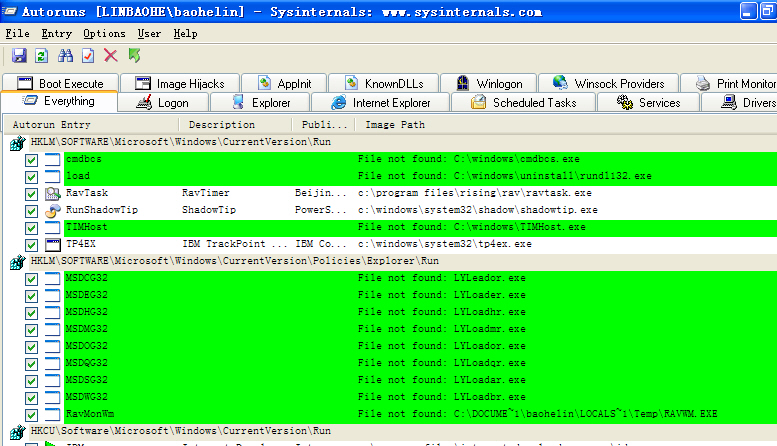Click the Properties checkmark sheet icon
777x446 pixels.
coord(88,56)
